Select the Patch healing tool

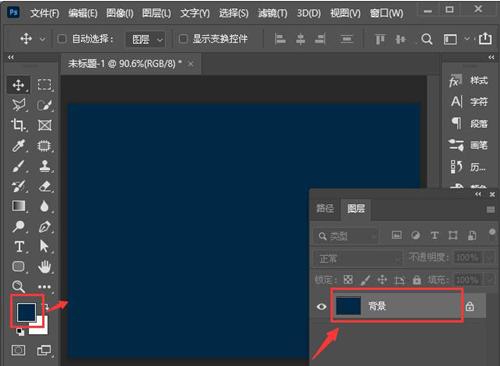[x=44, y=146]
